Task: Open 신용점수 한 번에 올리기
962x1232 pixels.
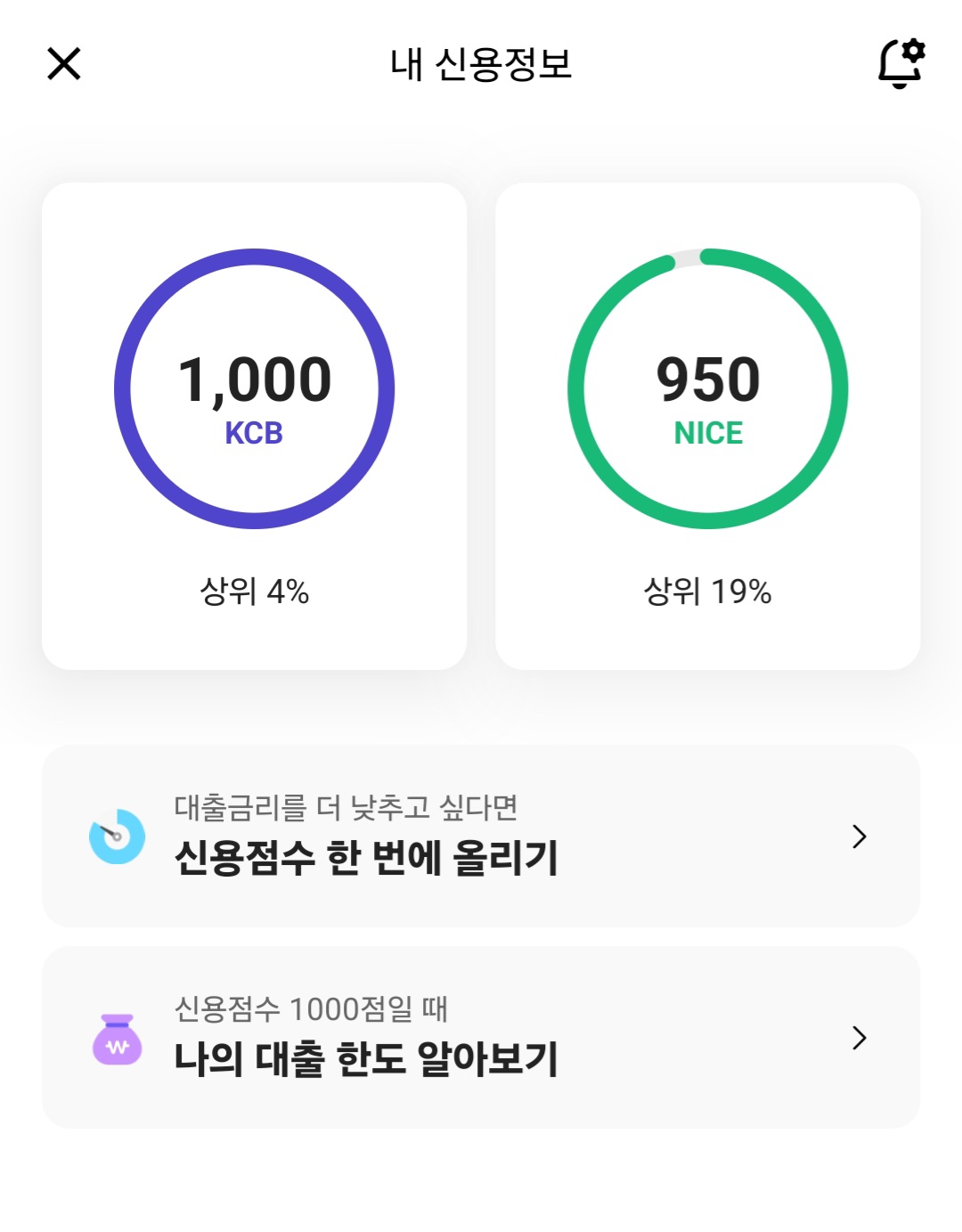Action: click(x=366, y=858)
